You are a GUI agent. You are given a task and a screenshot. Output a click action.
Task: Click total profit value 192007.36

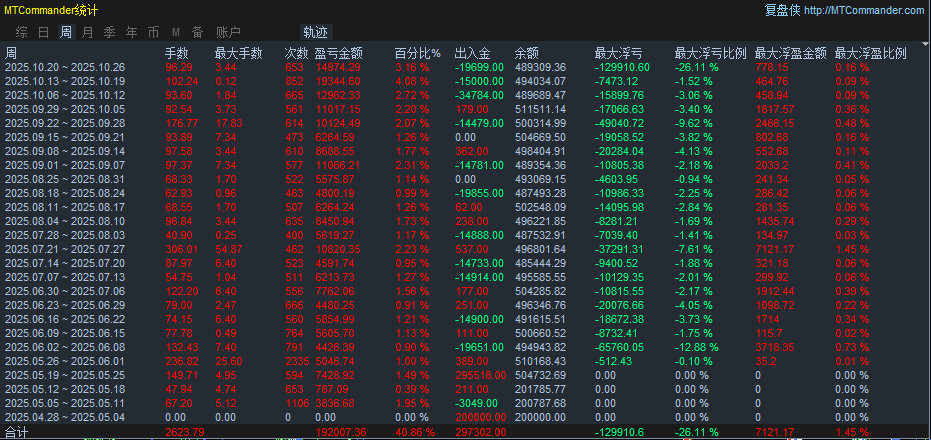coord(339,432)
